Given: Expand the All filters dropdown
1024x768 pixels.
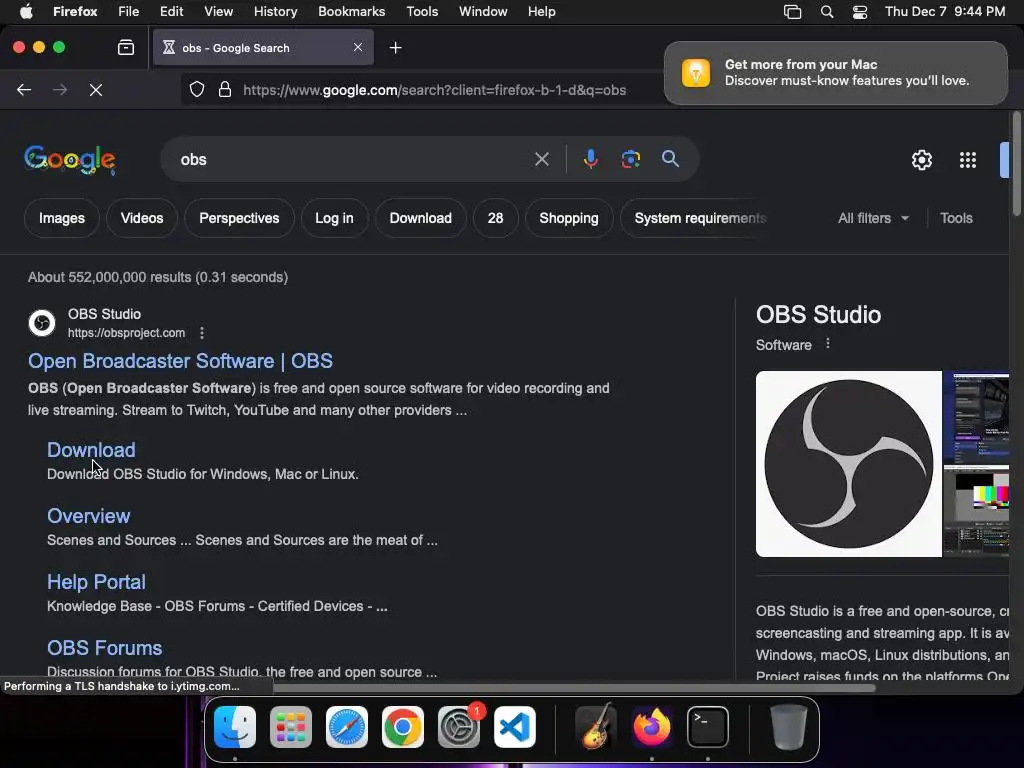Looking at the screenshot, I should [x=873, y=218].
